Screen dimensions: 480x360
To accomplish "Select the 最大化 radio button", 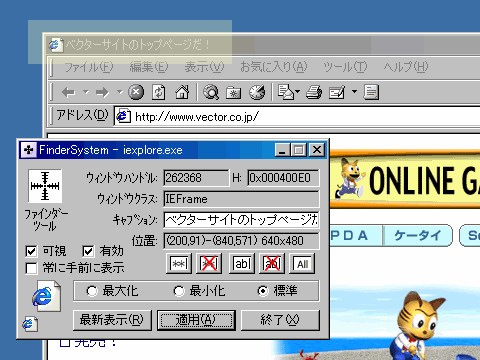I will [92, 291].
